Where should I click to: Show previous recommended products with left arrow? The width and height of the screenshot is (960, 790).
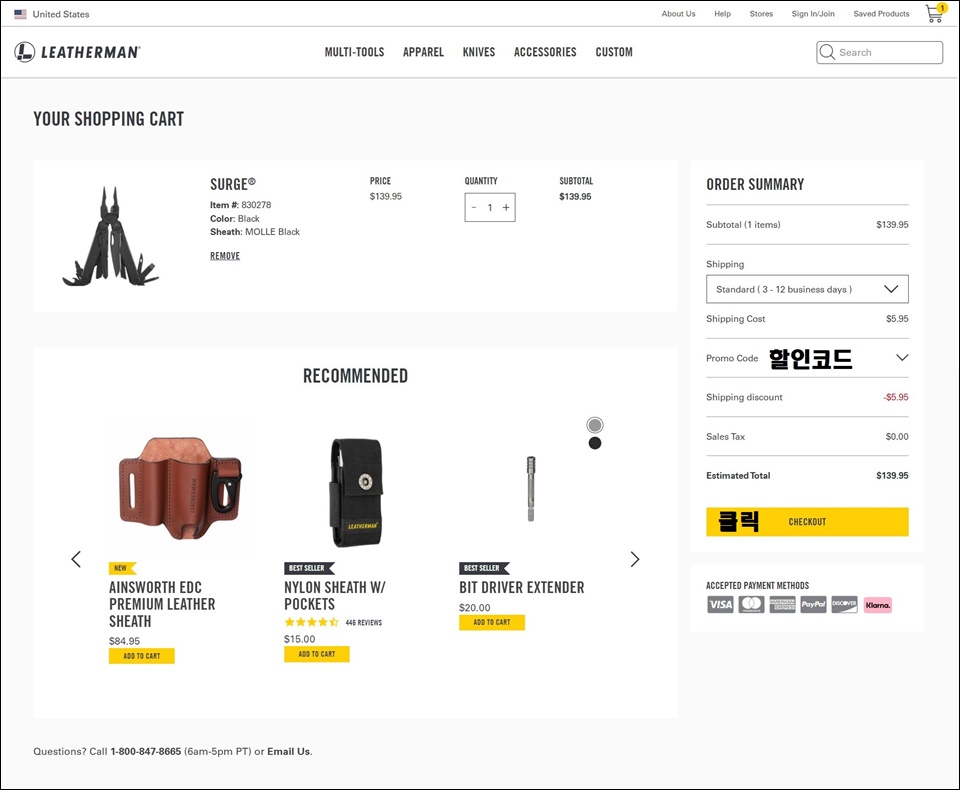(x=76, y=559)
